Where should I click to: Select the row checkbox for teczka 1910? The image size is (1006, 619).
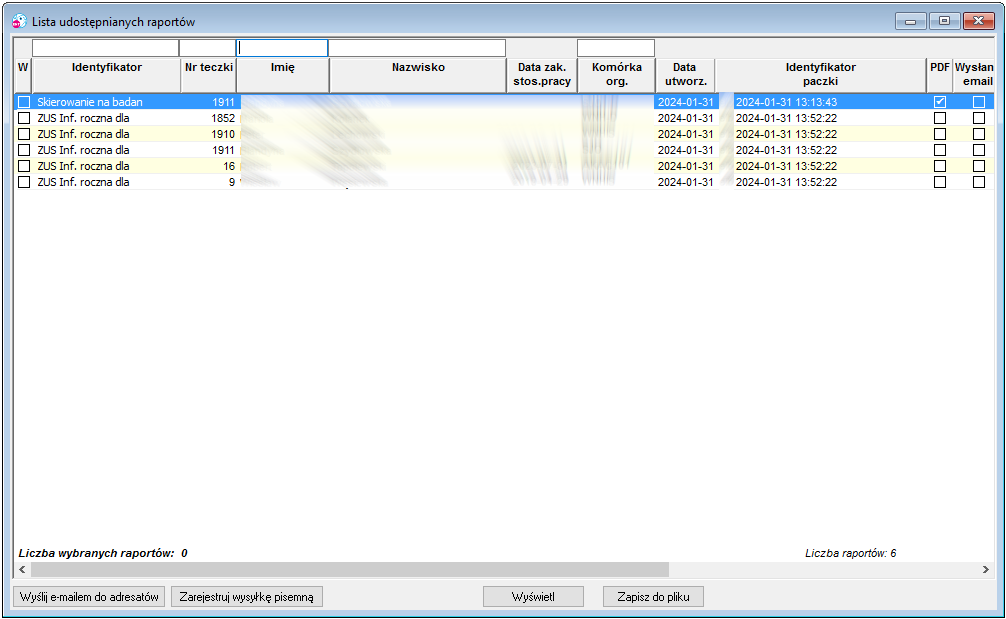(x=24, y=134)
